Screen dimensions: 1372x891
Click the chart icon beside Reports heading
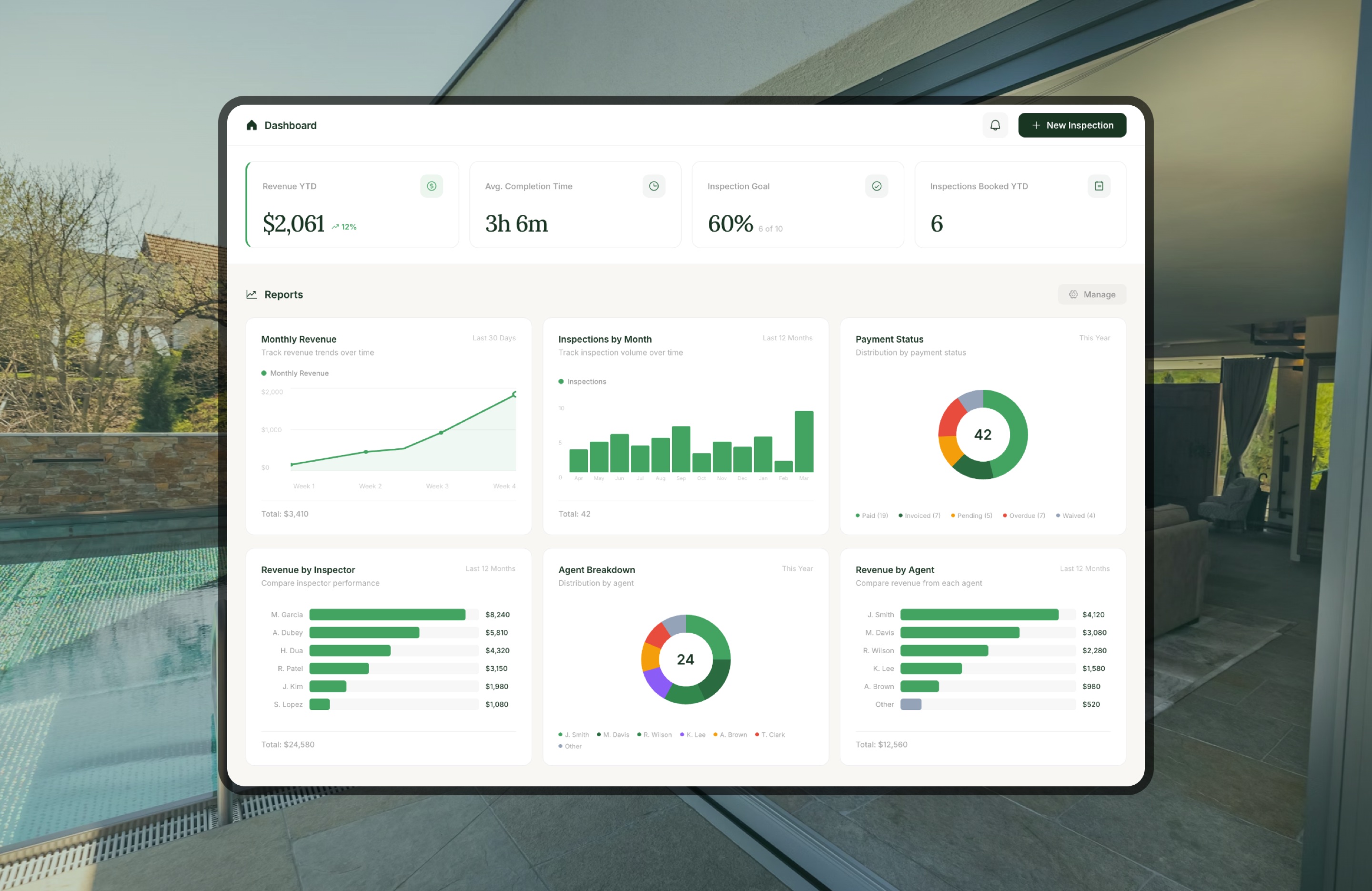pos(252,294)
